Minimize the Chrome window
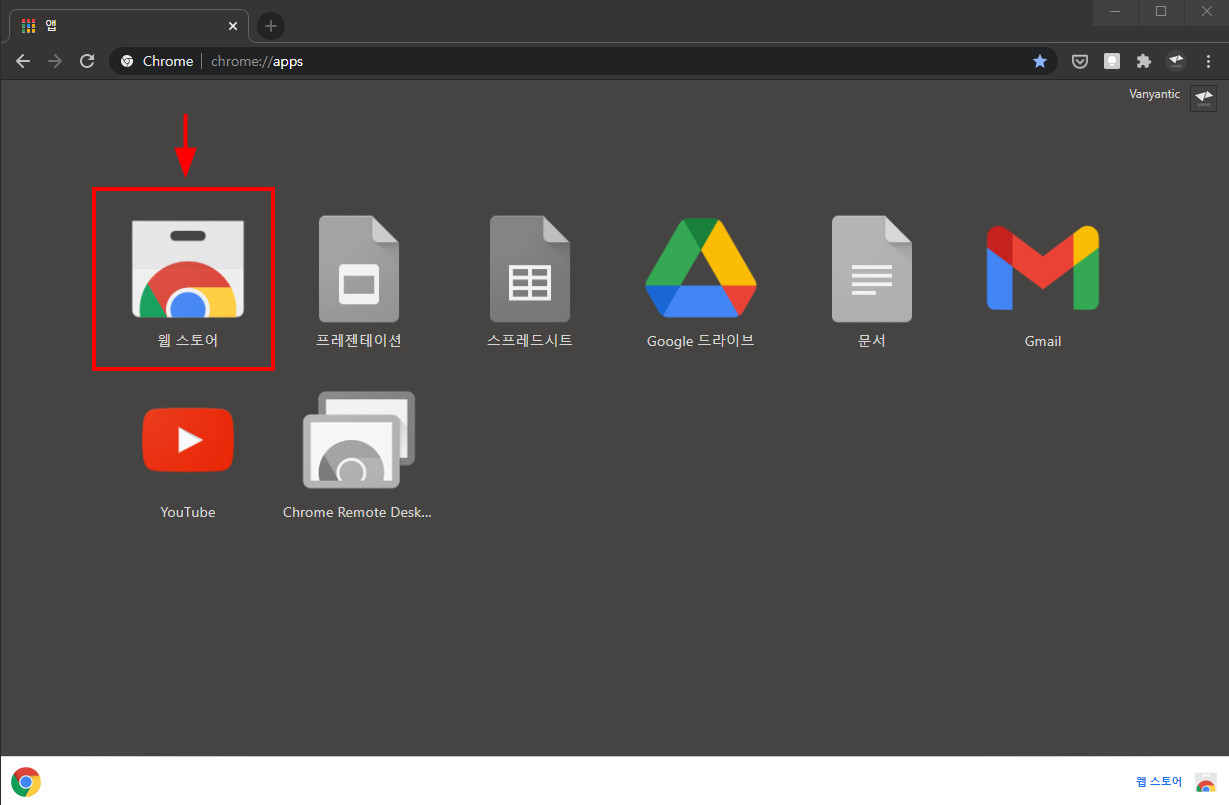This screenshot has width=1229, height=805. click(1115, 11)
